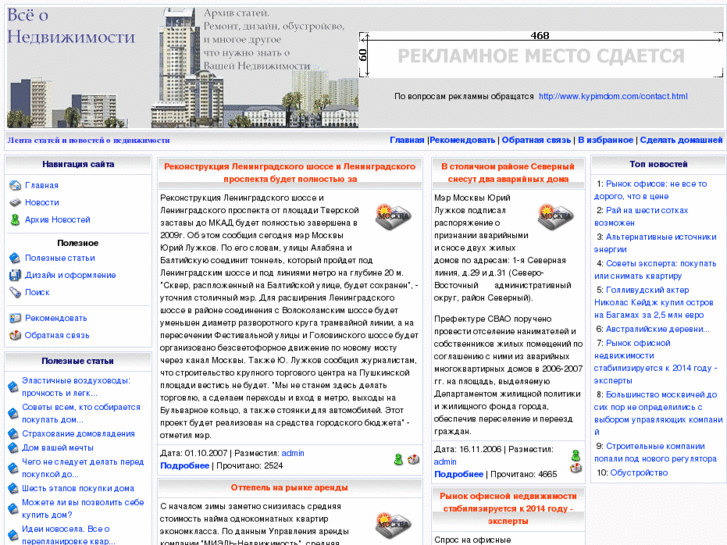Click bullet icon beside Страхование домовладения

(13, 434)
